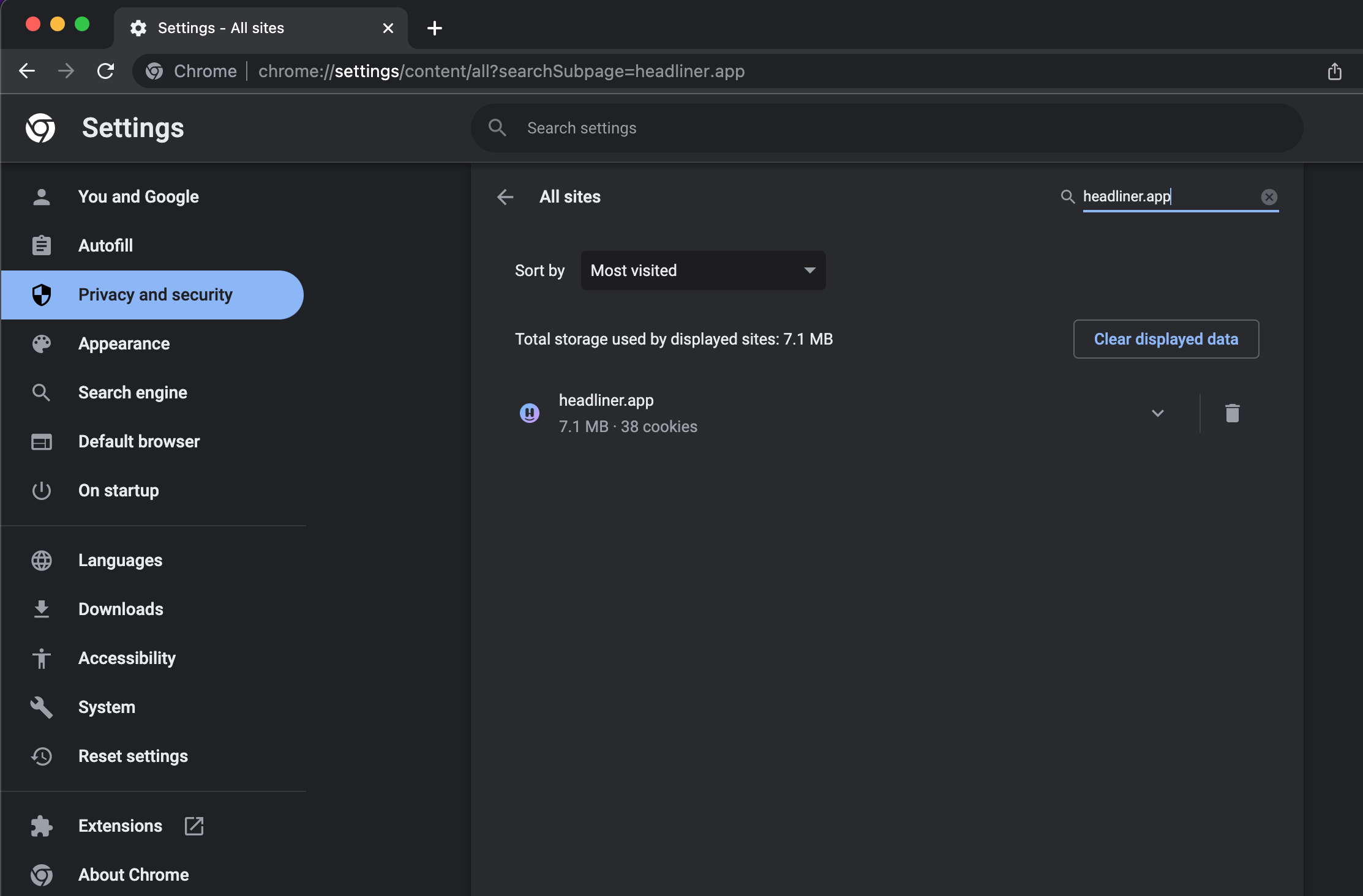Click the Search engine magnifier icon
This screenshot has width=1363, height=896.
point(42,392)
